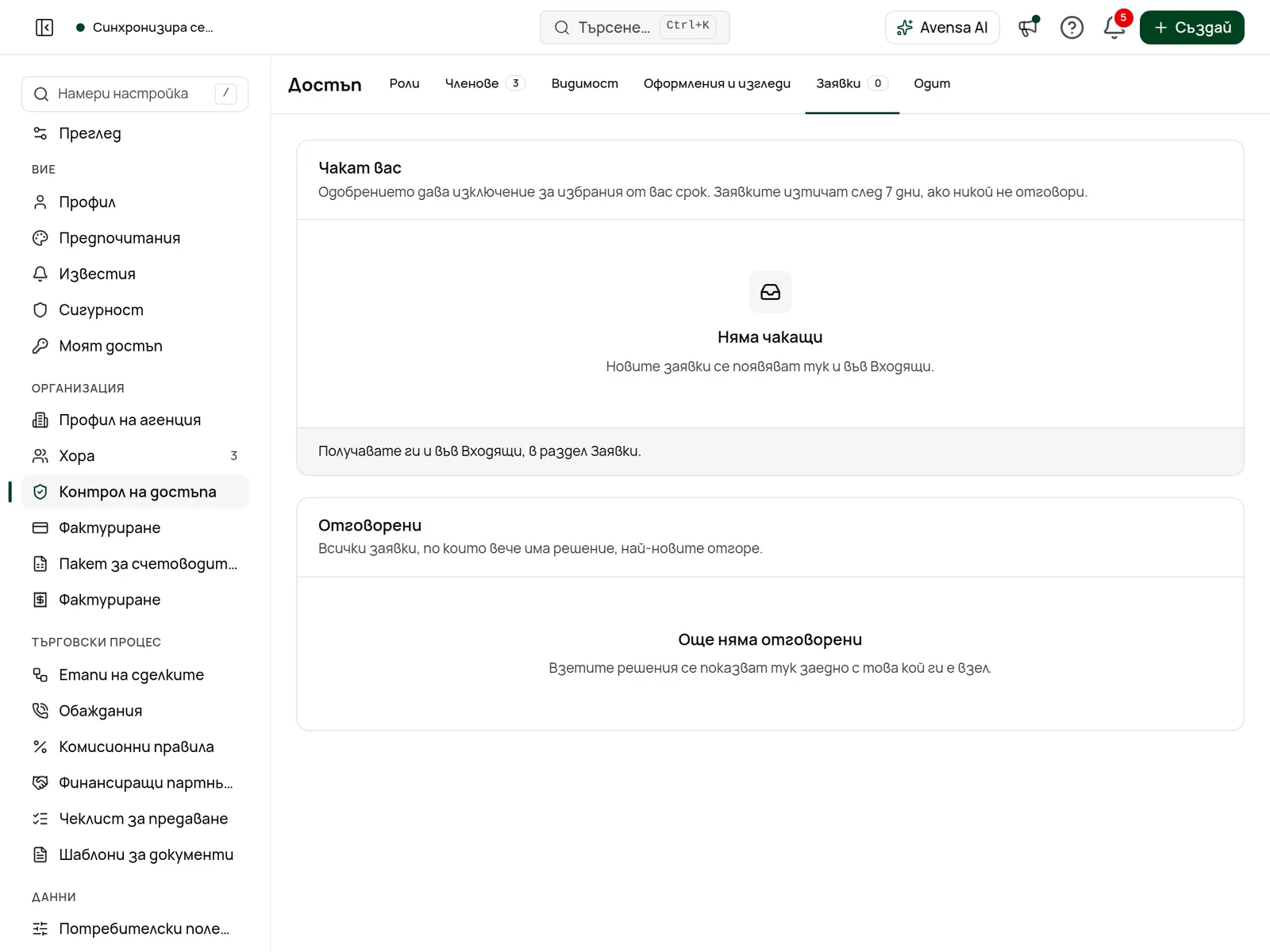Image resolution: width=1270 pixels, height=952 pixels.
Task: Click the Синхронизира се status text
Action: [153, 28]
